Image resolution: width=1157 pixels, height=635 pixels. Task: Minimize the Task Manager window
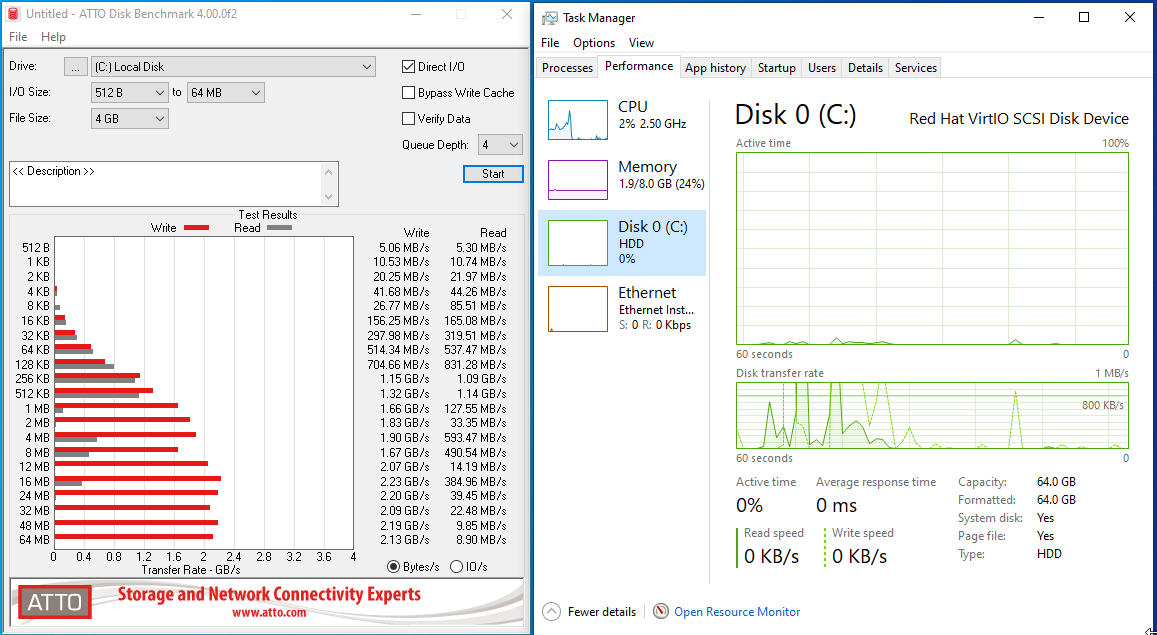[x=1039, y=18]
